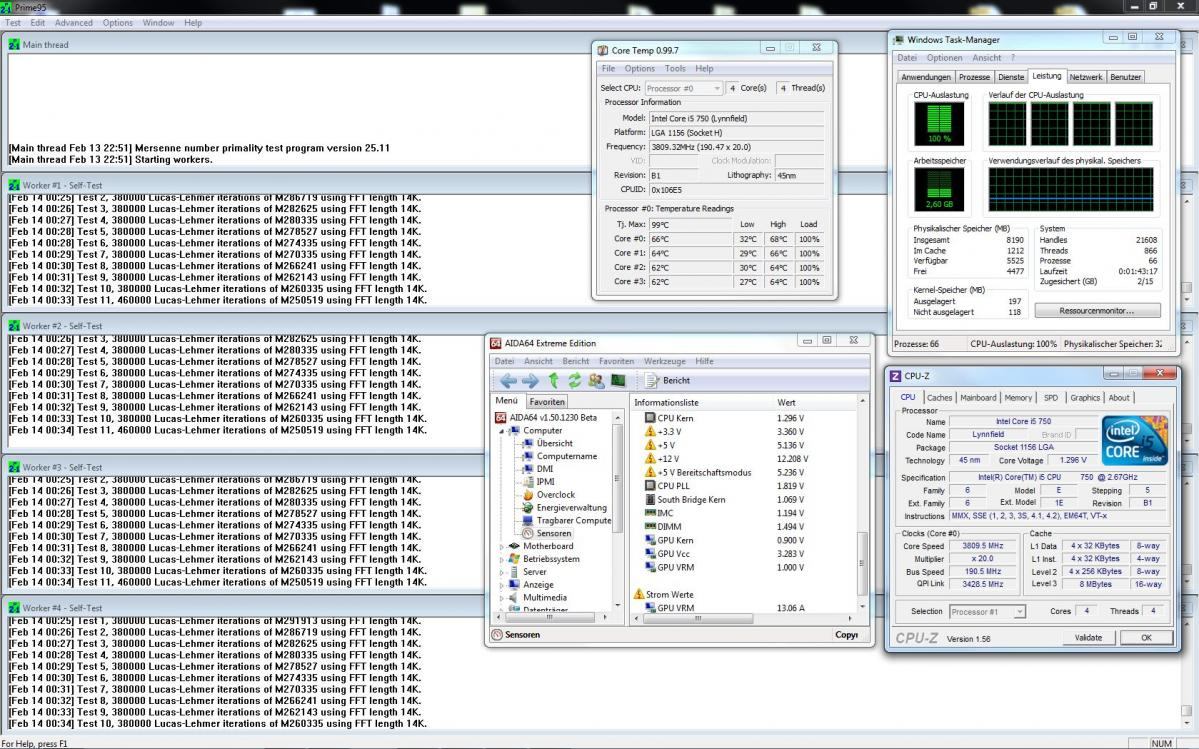The width and height of the screenshot is (1199, 749).
Task: Click the GPU Vcc icon in sensor list
Action: point(650,553)
